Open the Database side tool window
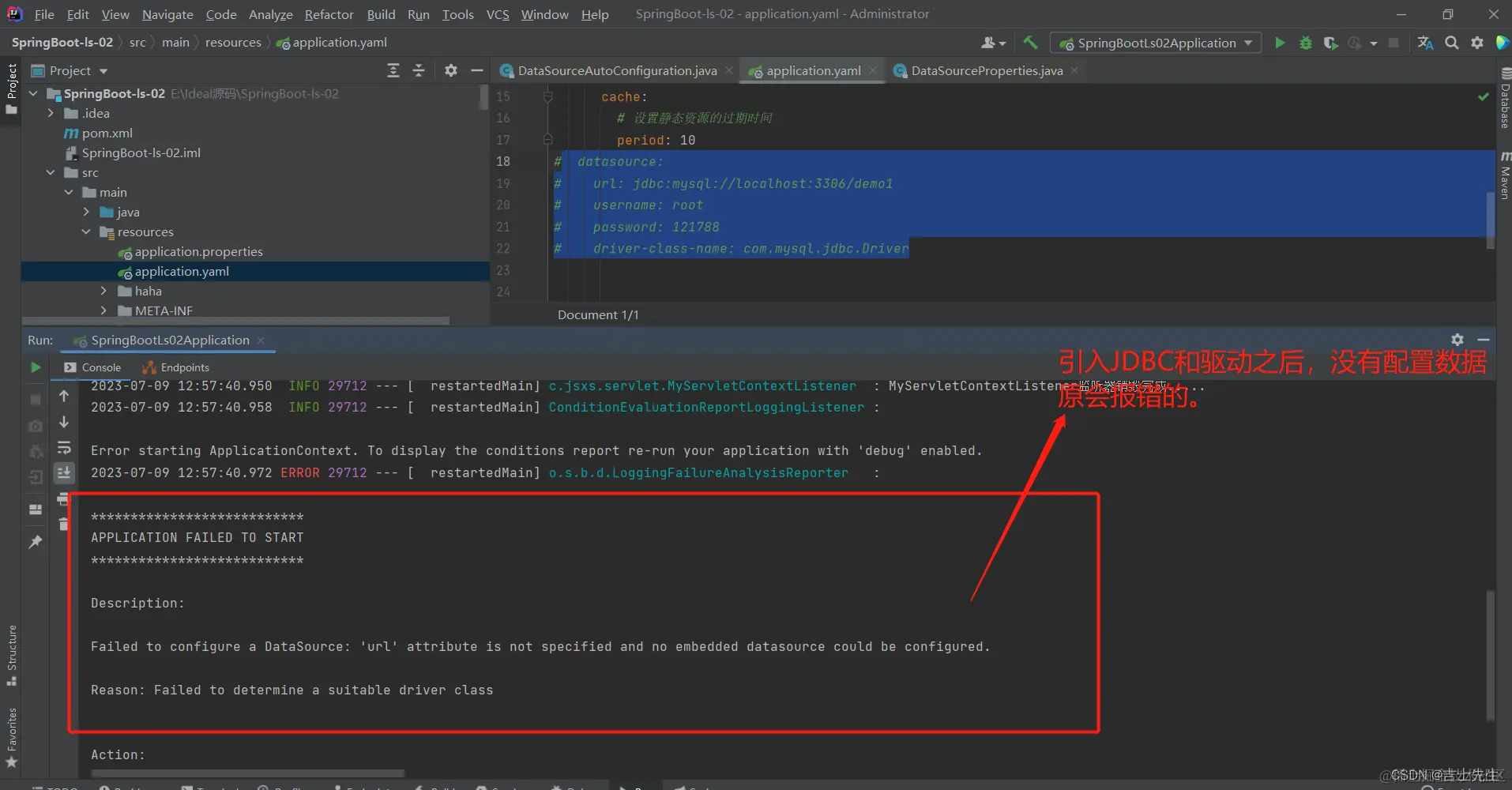Image resolution: width=1512 pixels, height=790 pixels. (x=1504, y=97)
